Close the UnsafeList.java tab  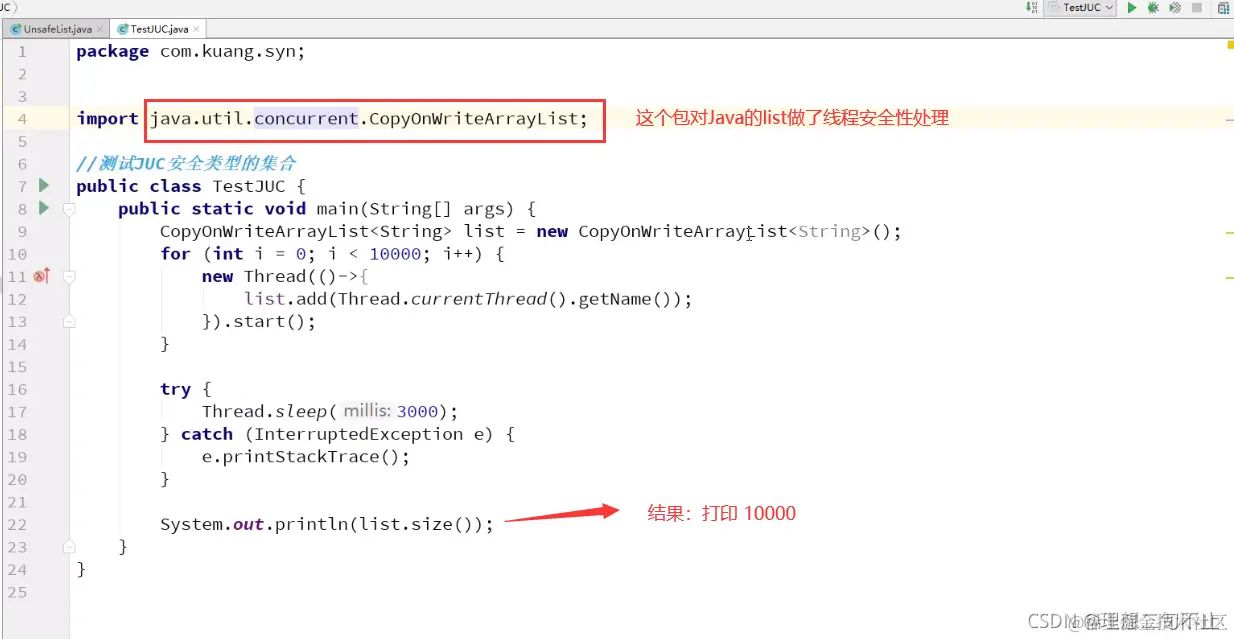pos(101,30)
